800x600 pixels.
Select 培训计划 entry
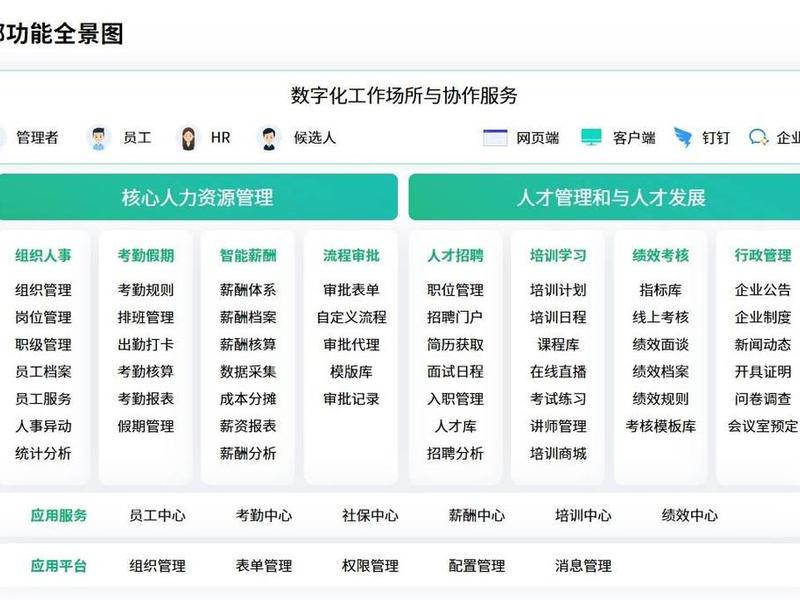click(x=558, y=290)
